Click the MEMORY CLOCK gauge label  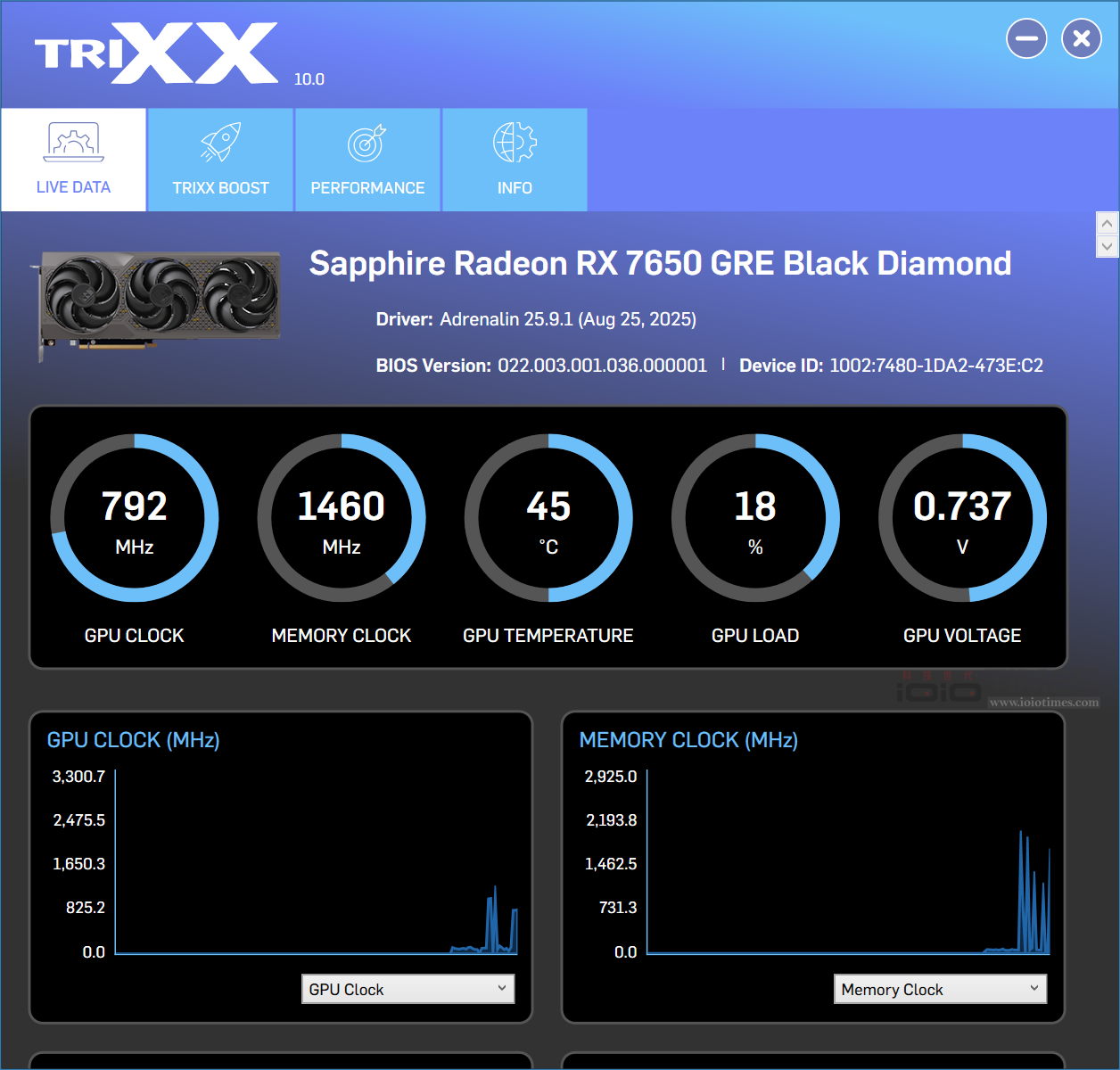tap(342, 636)
